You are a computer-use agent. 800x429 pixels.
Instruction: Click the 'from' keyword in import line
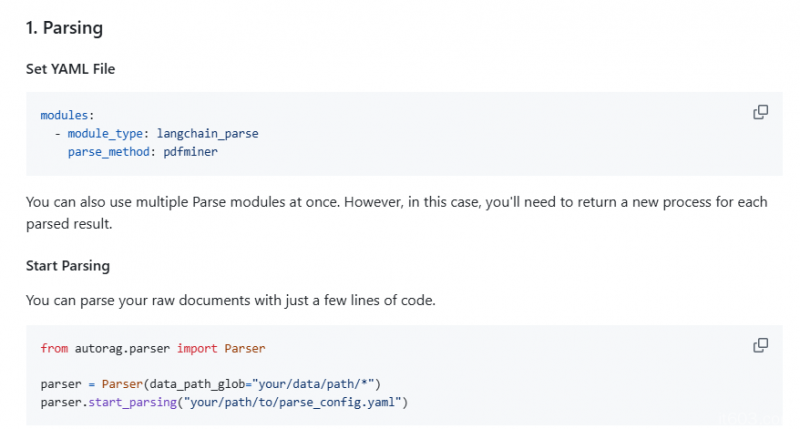tap(54, 348)
